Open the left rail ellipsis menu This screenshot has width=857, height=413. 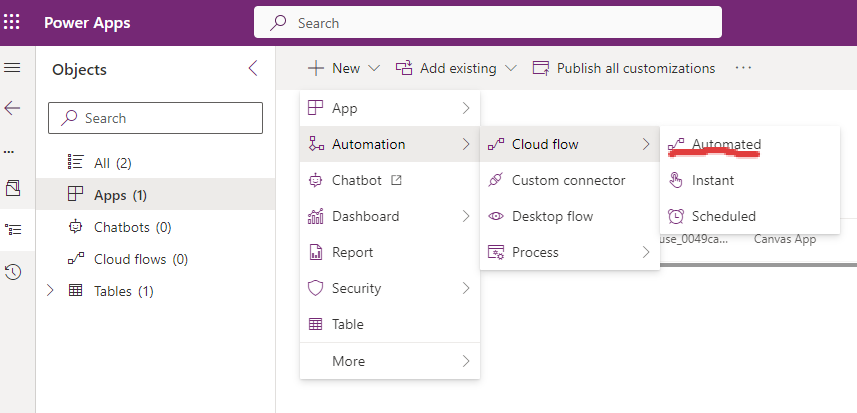[9, 151]
